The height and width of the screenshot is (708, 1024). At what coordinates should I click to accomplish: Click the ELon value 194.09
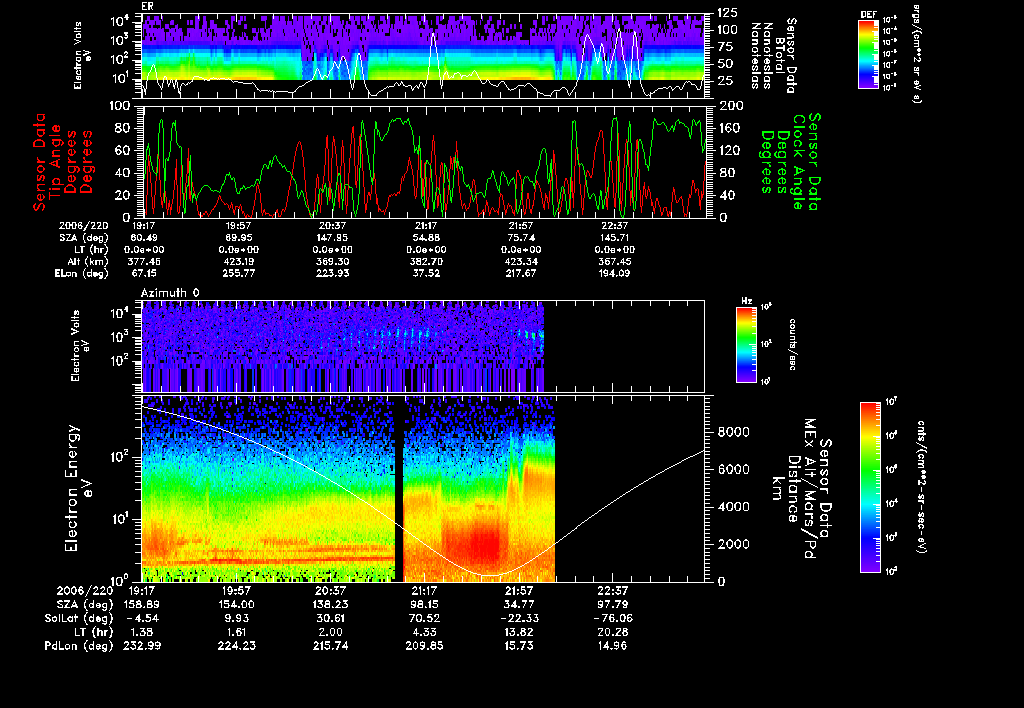click(x=614, y=274)
